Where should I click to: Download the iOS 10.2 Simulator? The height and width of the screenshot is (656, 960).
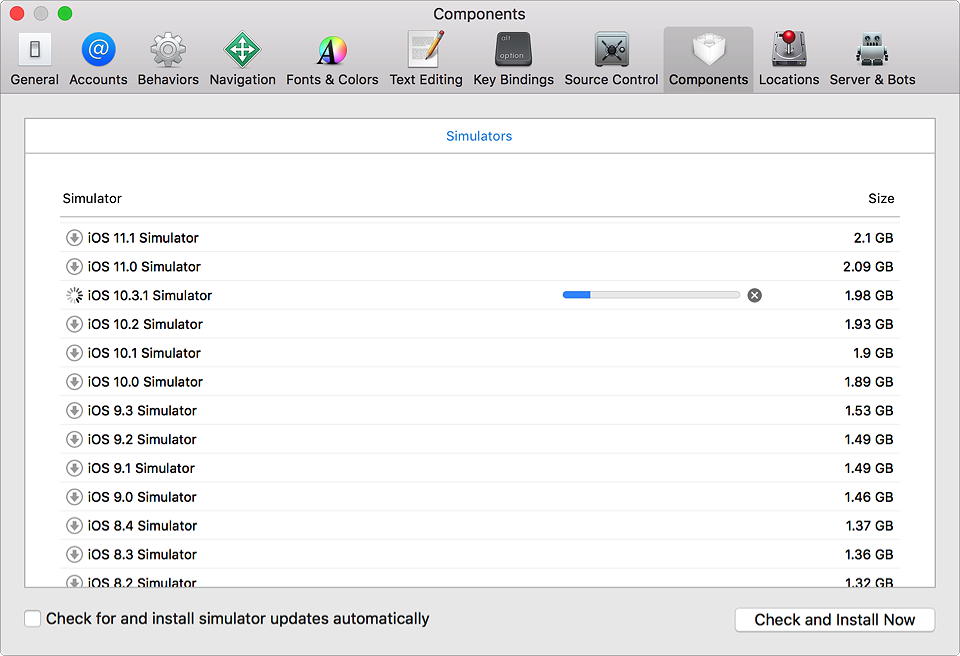(74, 324)
